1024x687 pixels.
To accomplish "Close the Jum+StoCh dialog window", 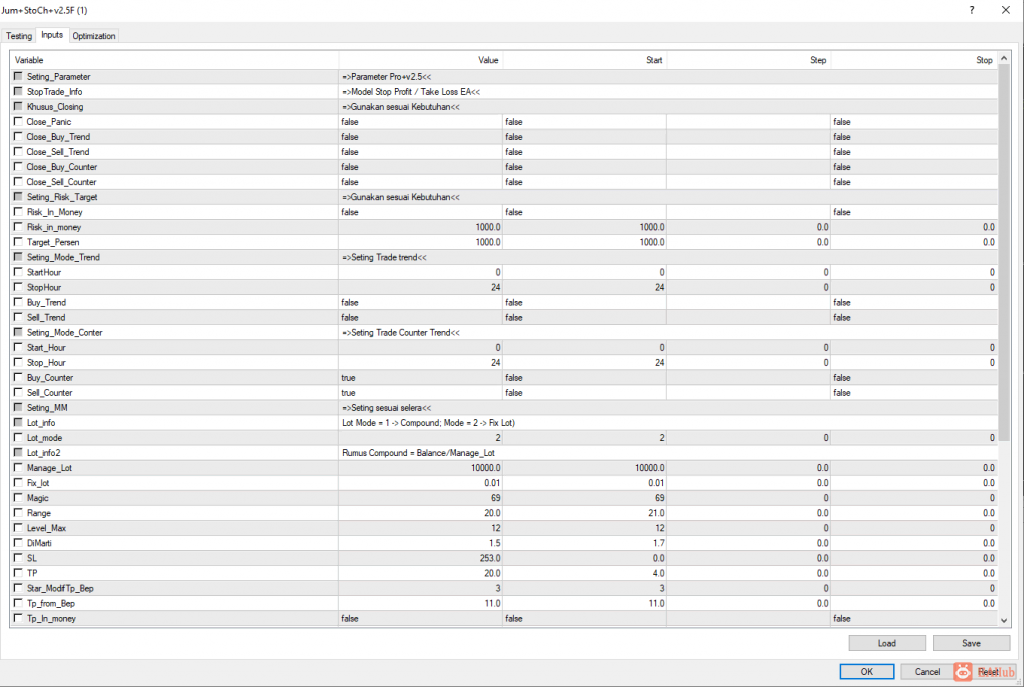I will pyautogui.click(x=1006, y=10).
